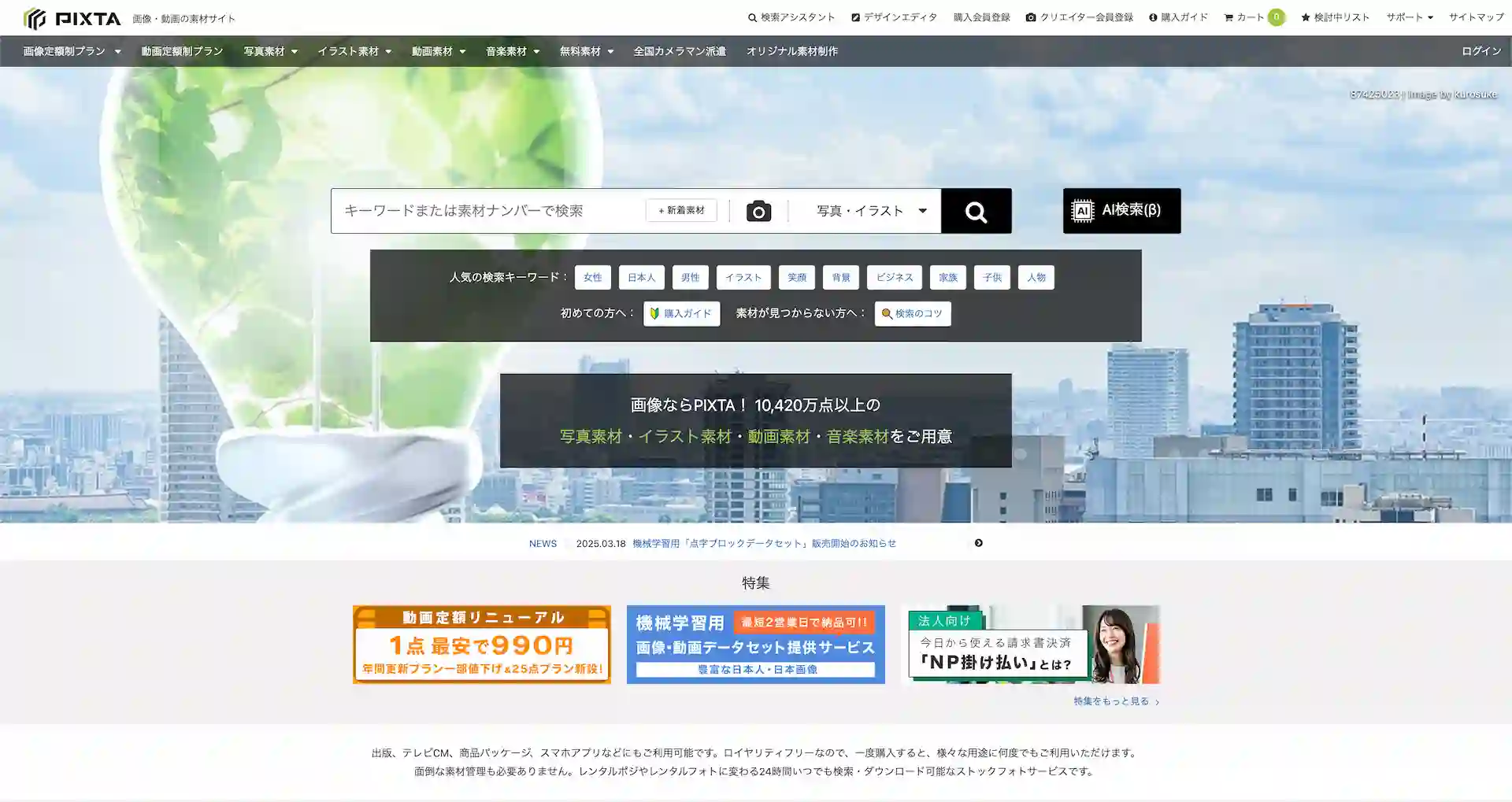The height and width of the screenshot is (802, 1512).
Task: Select keyword tag ビジネス
Action: tap(895, 278)
